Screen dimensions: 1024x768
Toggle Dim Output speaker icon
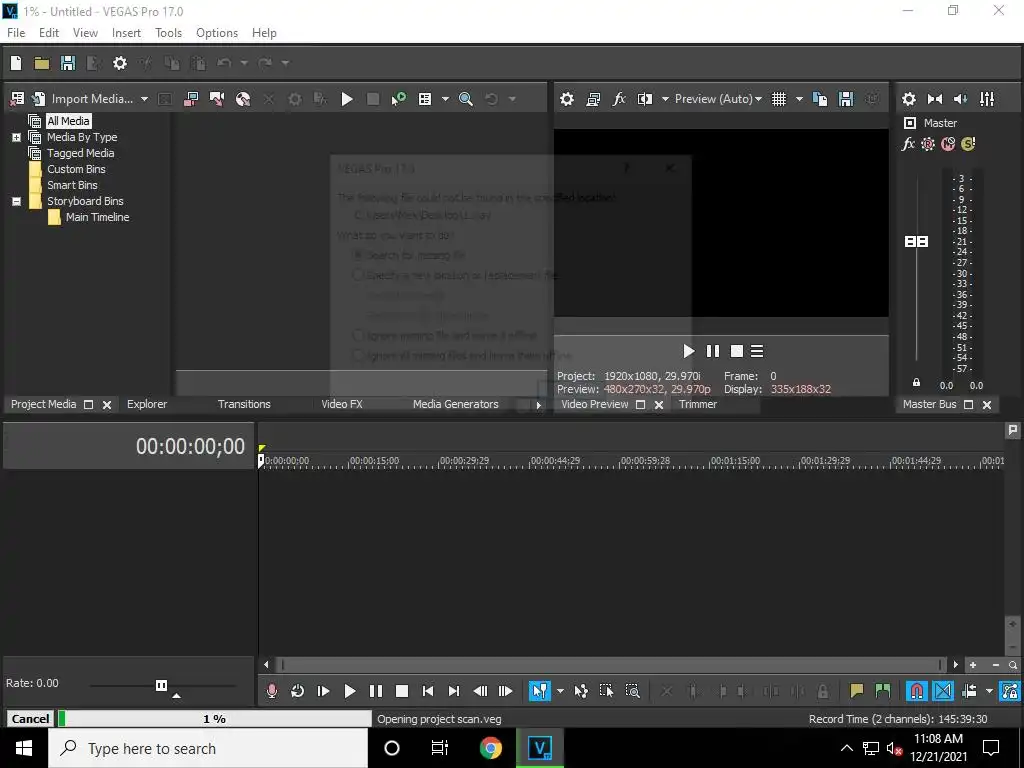(961, 99)
